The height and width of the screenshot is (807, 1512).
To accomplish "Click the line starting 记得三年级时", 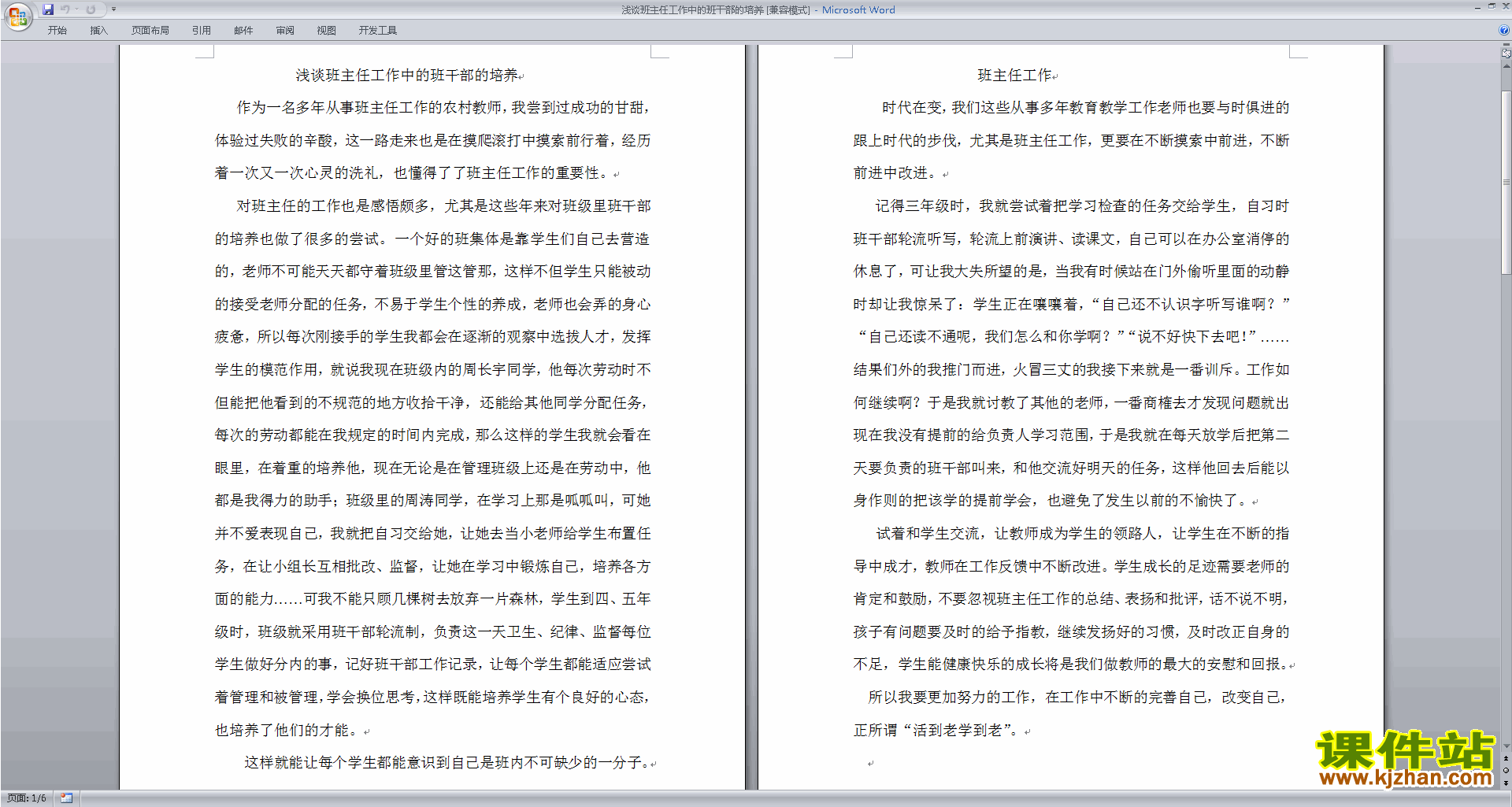I will pos(1082,206).
